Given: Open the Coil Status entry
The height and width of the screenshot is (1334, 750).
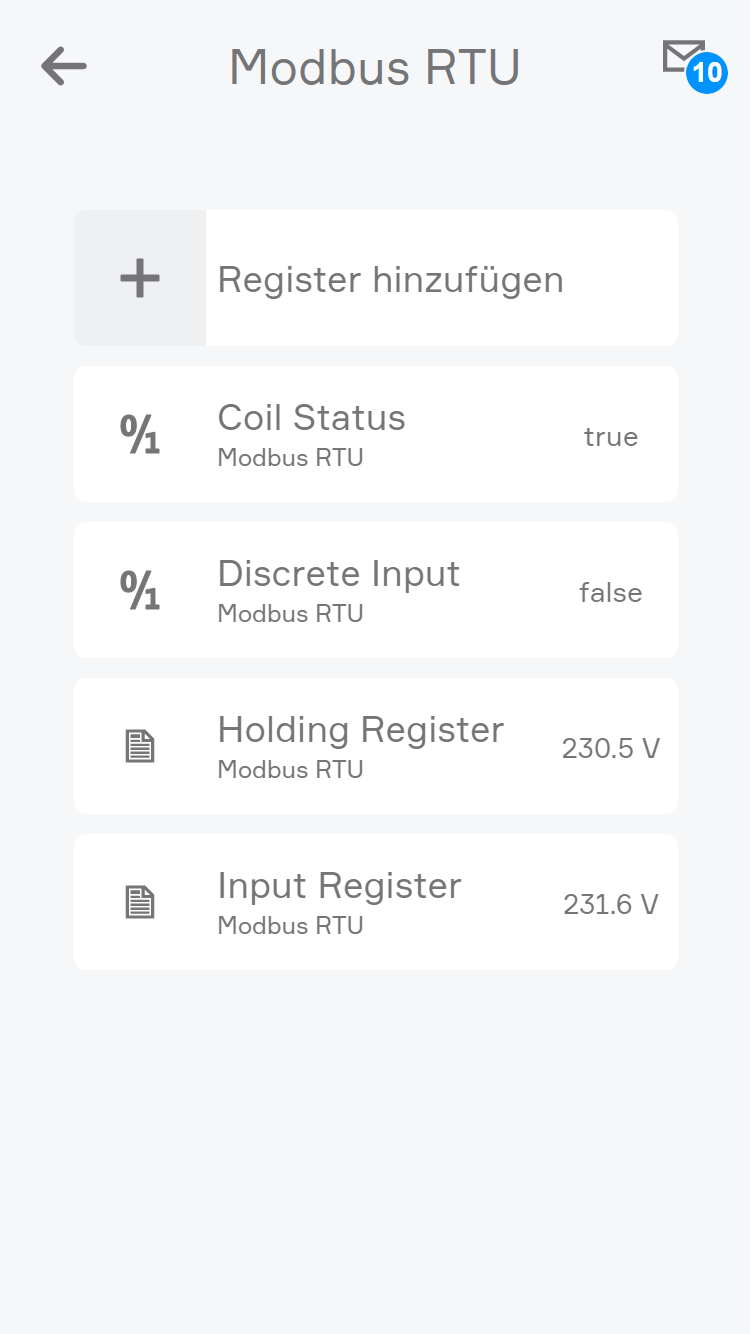Looking at the screenshot, I should [x=311, y=417].
